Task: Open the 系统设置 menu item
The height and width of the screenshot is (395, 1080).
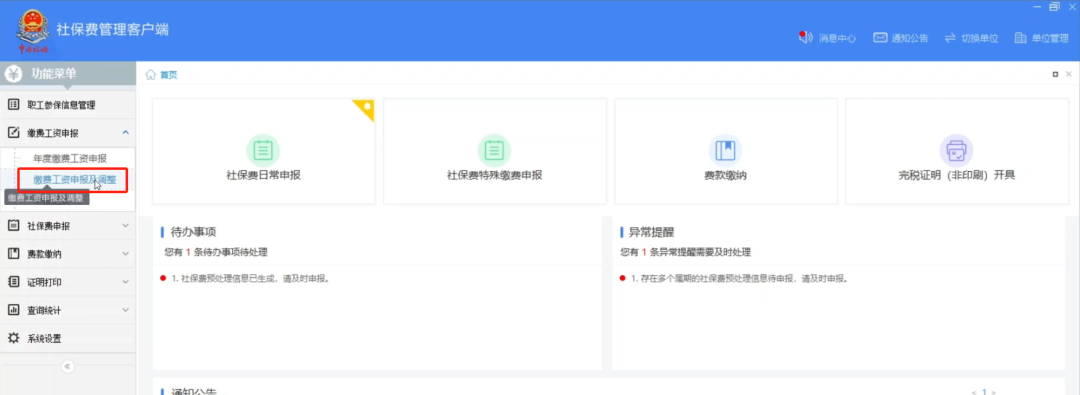Action: click(x=68, y=338)
